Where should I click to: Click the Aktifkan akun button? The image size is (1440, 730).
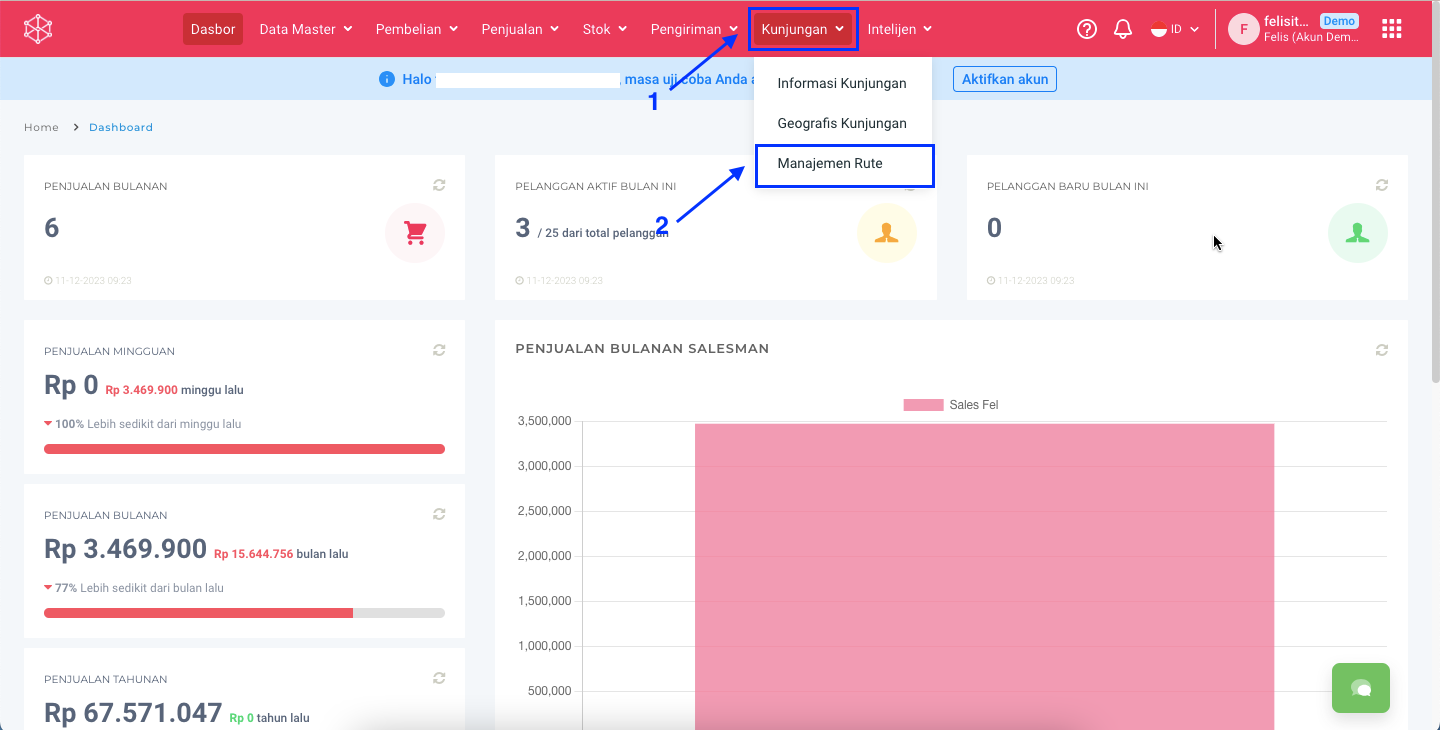1004,79
